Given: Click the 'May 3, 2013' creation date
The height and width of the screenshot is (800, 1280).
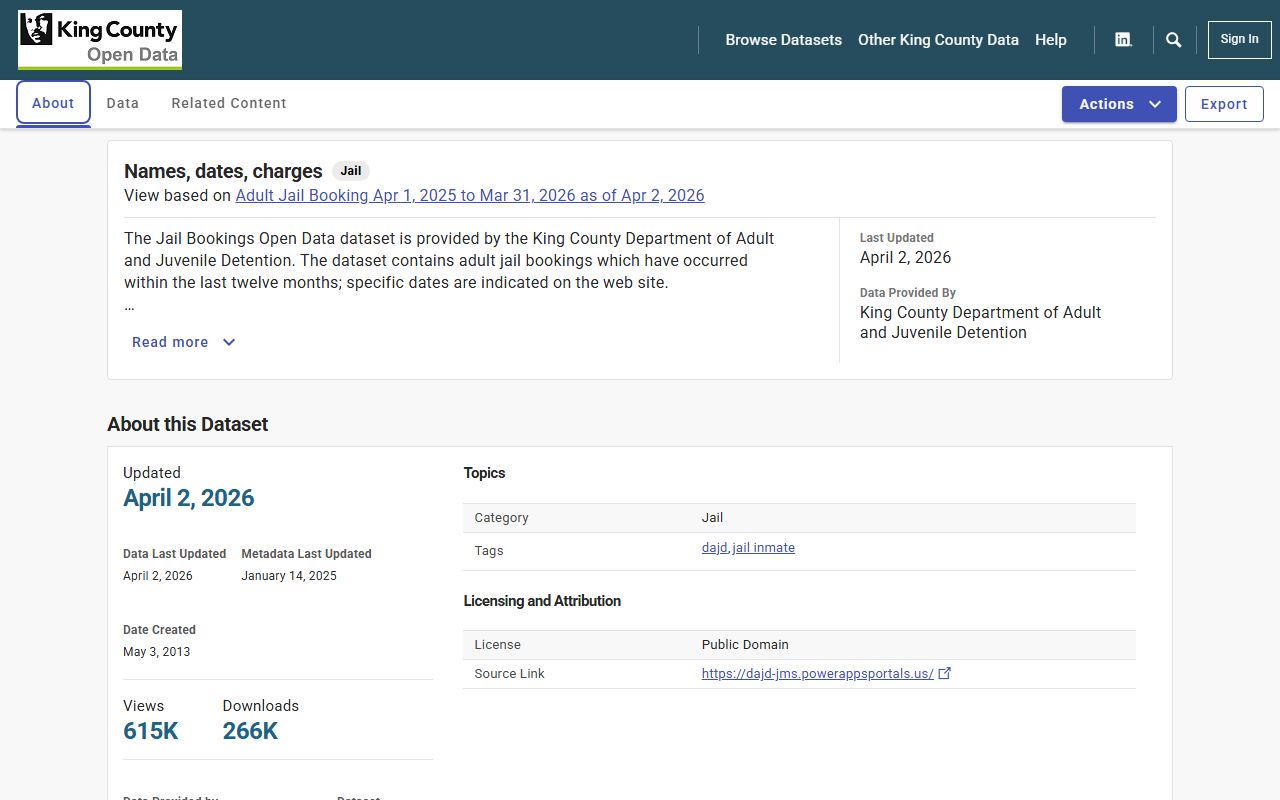Looking at the screenshot, I should (x=157, y=652).
